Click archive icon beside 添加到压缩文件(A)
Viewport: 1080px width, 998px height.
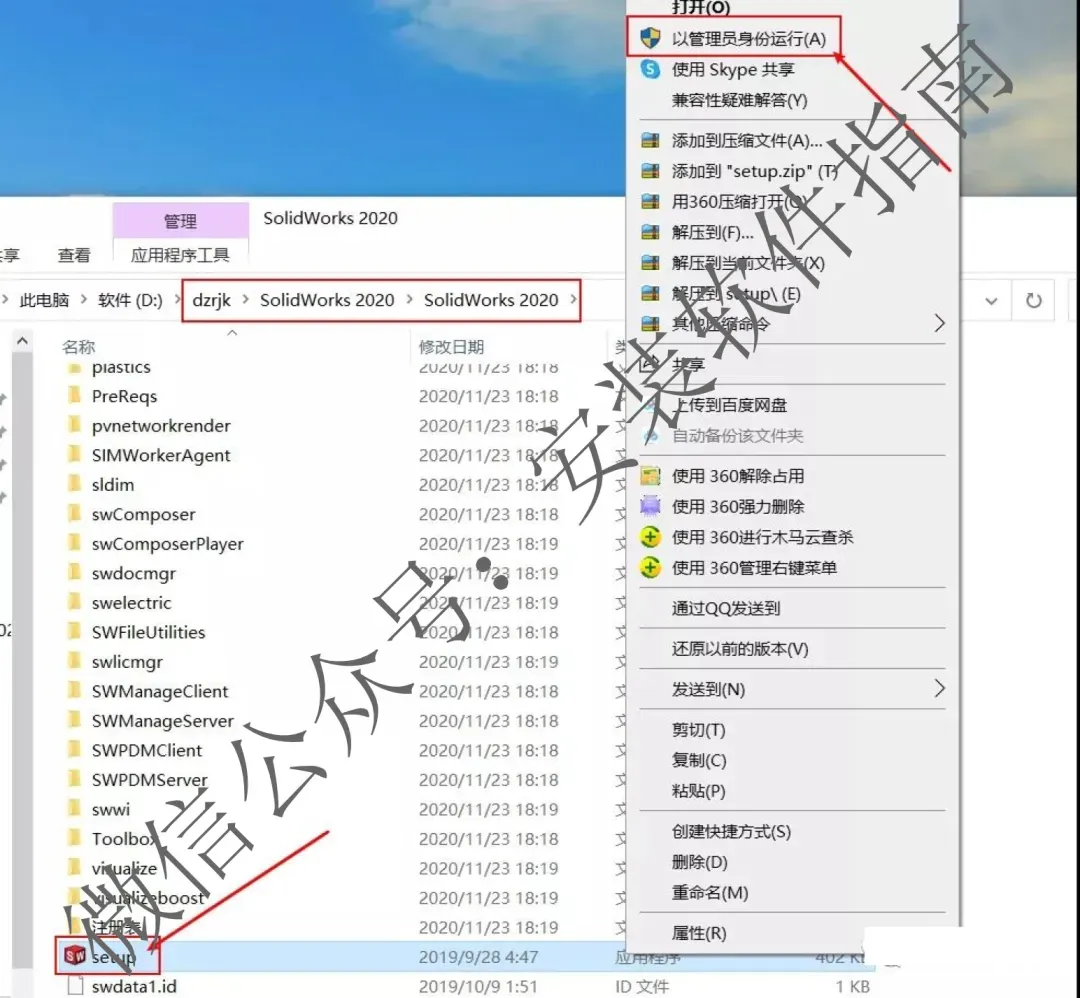pyautogui.click(x=650, y=141)
